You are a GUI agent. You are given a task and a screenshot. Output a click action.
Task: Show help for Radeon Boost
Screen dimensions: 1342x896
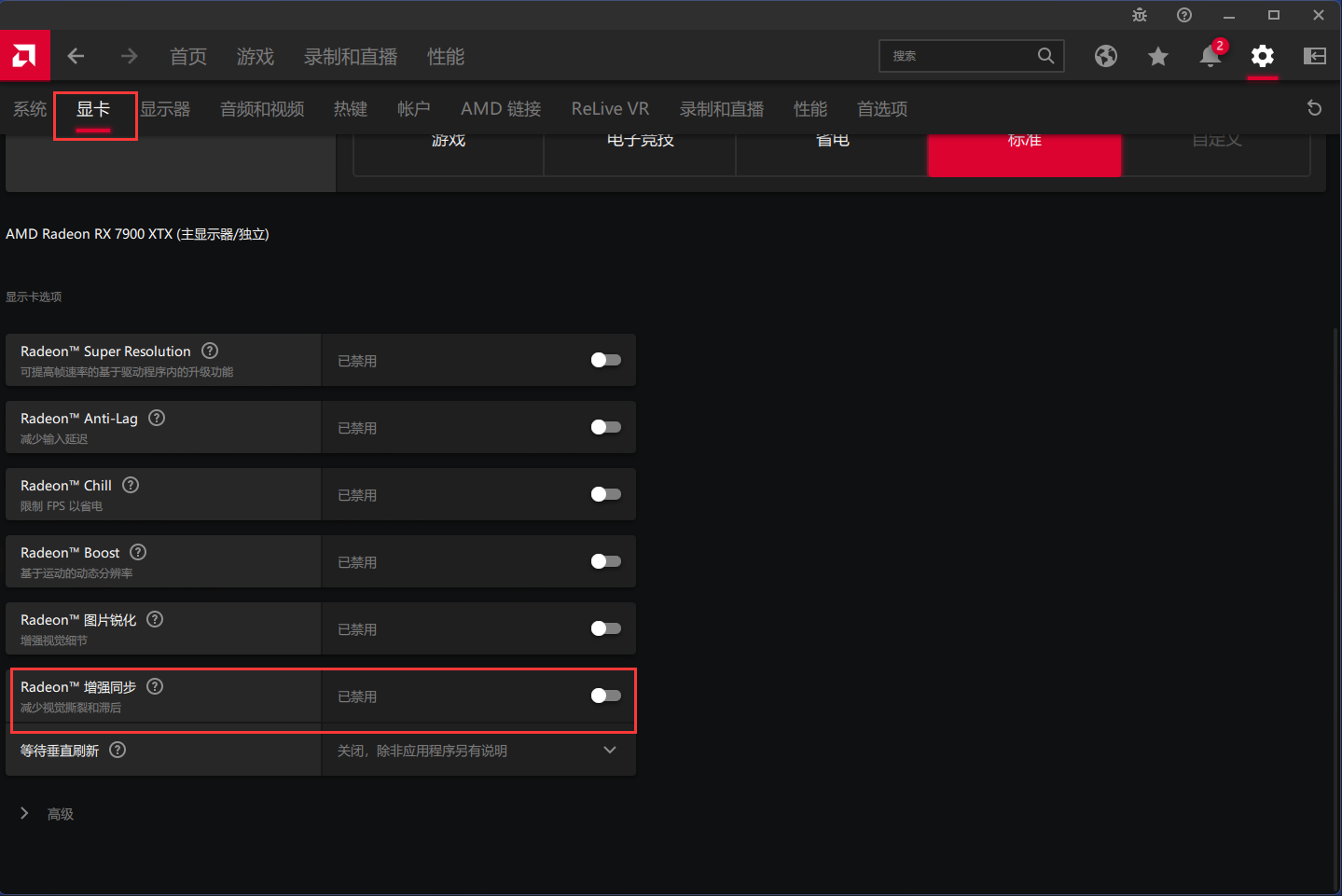point(138,552)
